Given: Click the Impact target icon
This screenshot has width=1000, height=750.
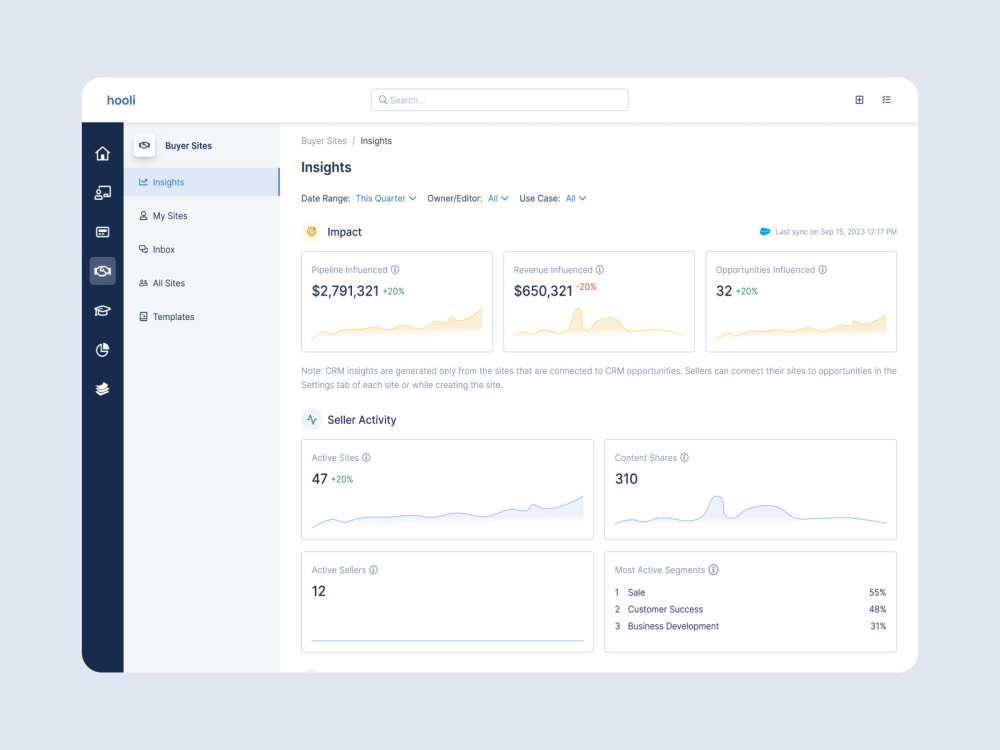Looking at the screenshot, I should (x=311, y=232).
